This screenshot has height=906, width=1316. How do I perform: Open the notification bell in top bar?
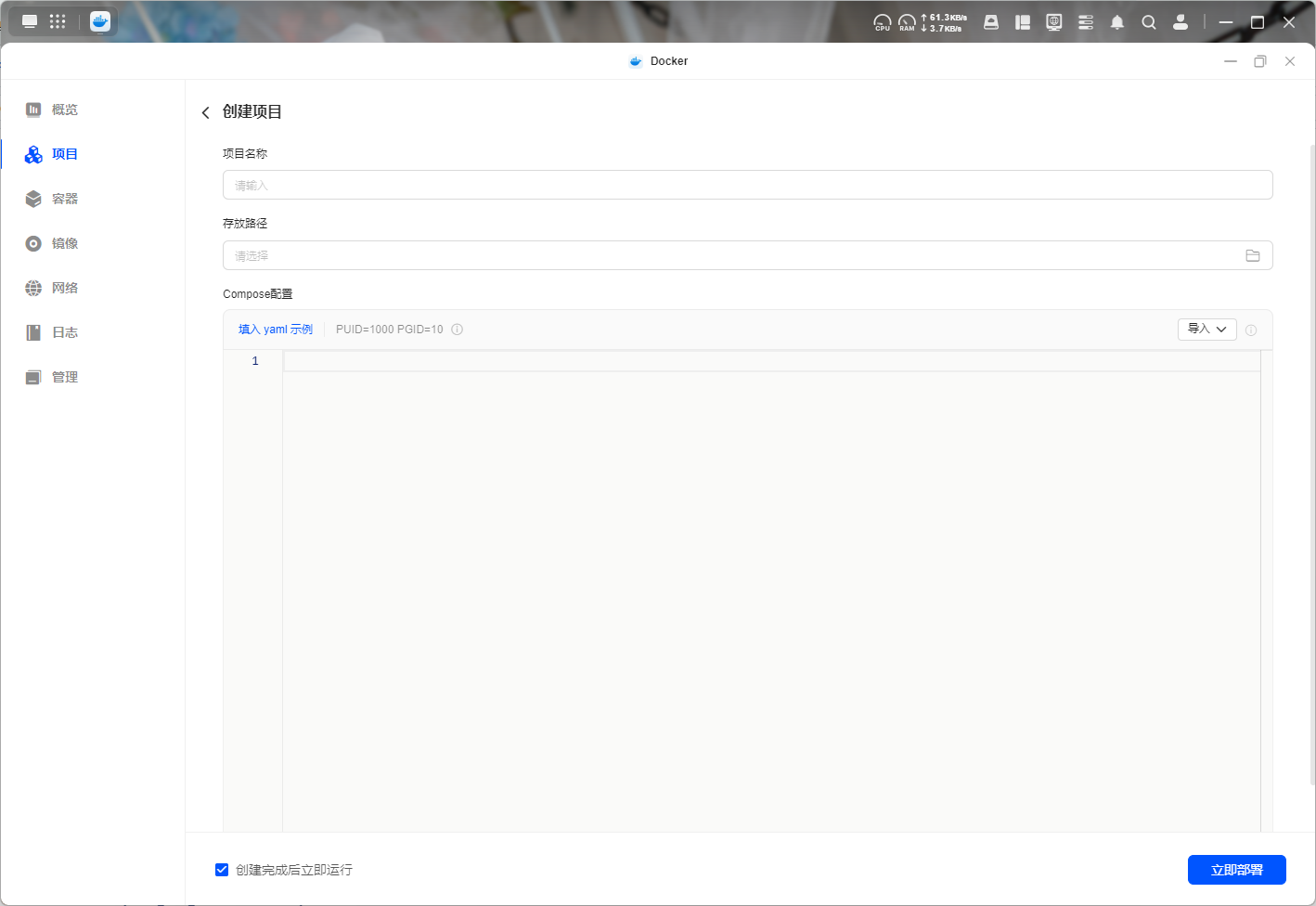pyautogui.click(x=1117, y=22)
